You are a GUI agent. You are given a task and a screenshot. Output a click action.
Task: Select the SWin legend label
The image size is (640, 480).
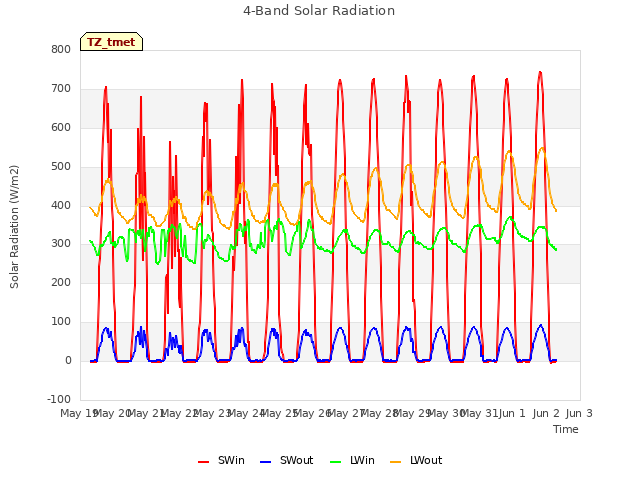click(231, 460)
